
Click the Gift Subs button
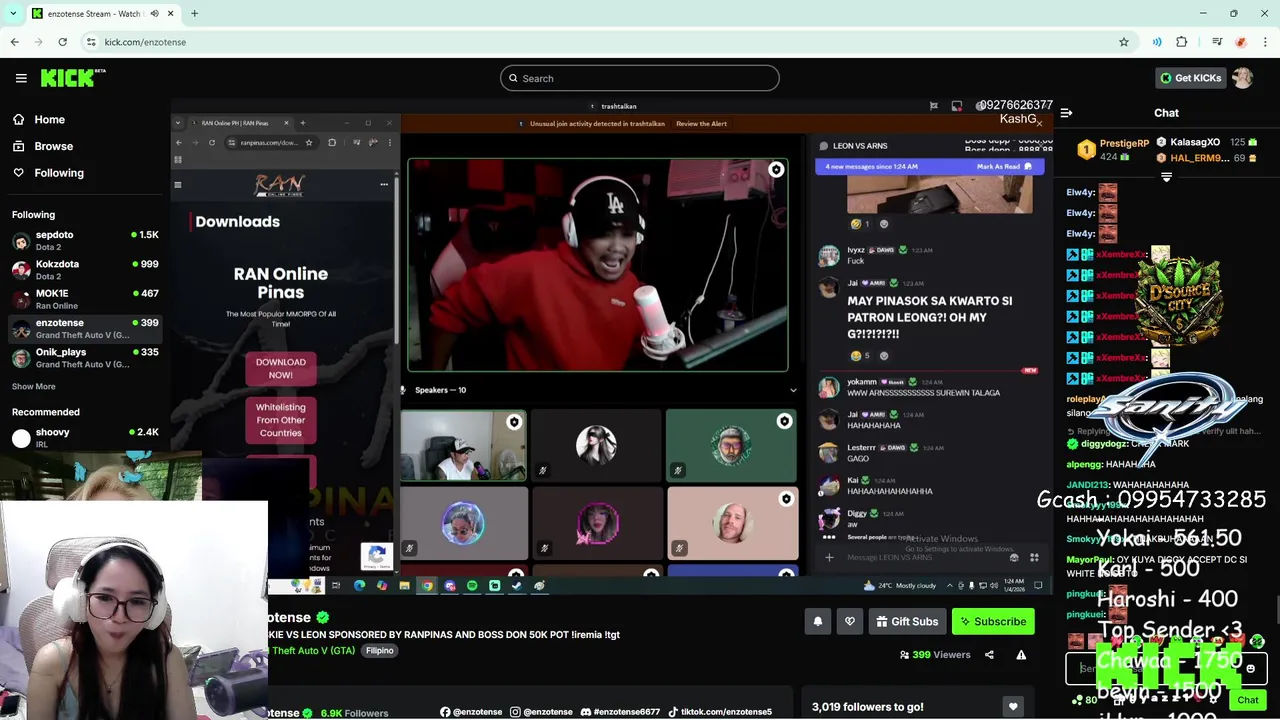(906, 622)
